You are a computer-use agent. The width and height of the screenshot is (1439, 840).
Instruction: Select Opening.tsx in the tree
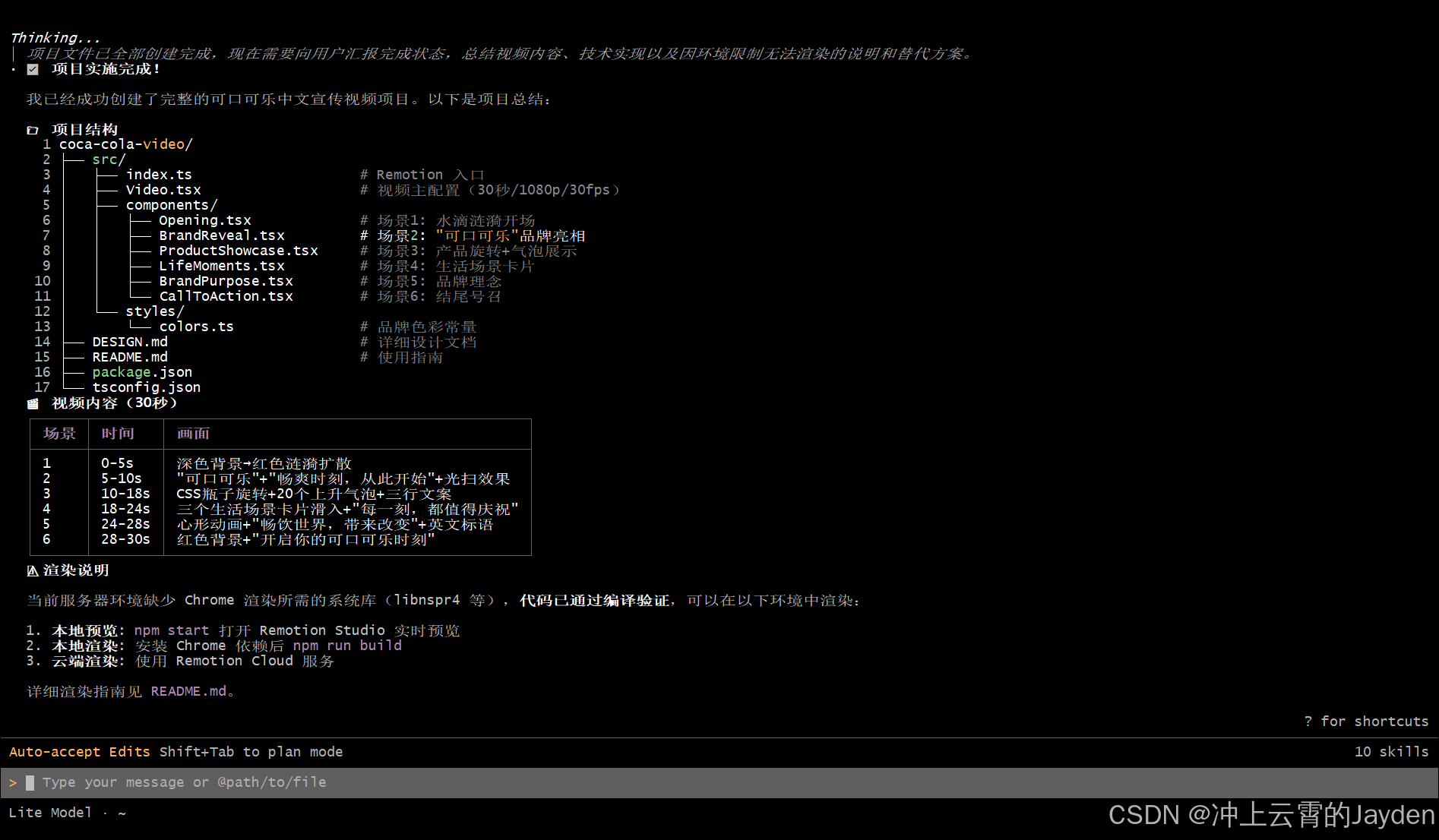click(x=205, y=220)
